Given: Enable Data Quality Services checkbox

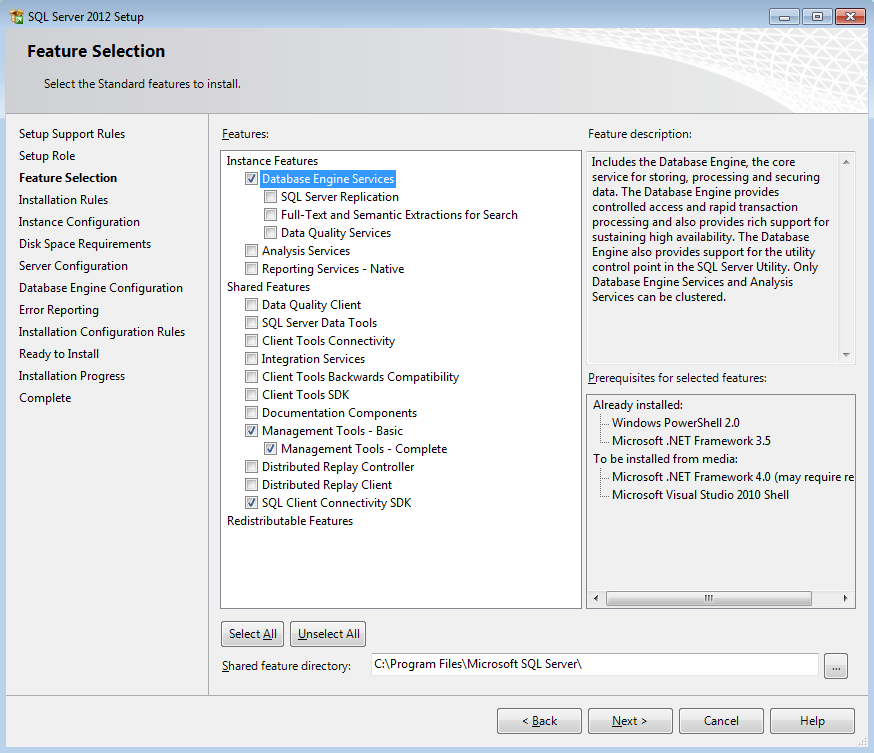Looking at the screenshot, I should 270,232.
